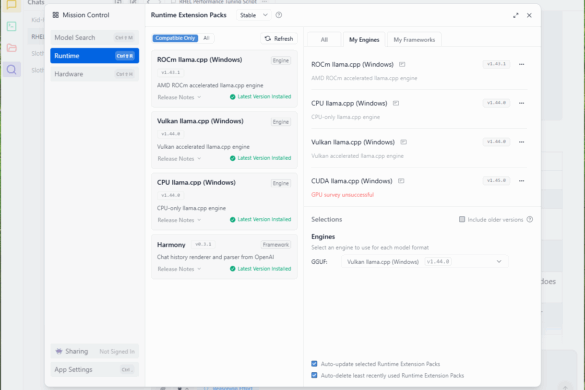Open the GGUF engine selection dropdown
This screenshot has width=585, height=390.
pos(425,262)
